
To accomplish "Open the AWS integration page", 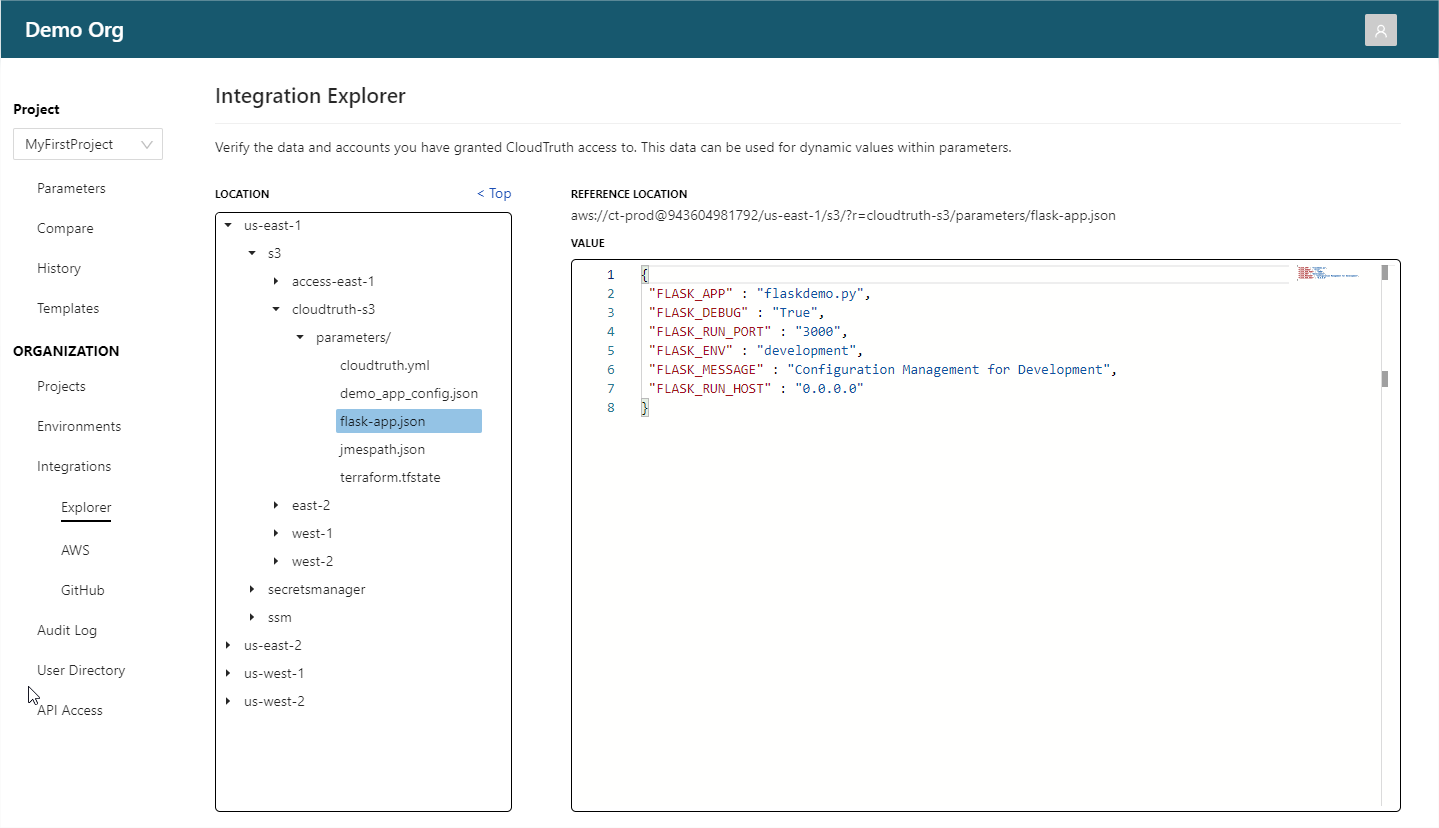I will pyautogui.click(x=75, y=550).
